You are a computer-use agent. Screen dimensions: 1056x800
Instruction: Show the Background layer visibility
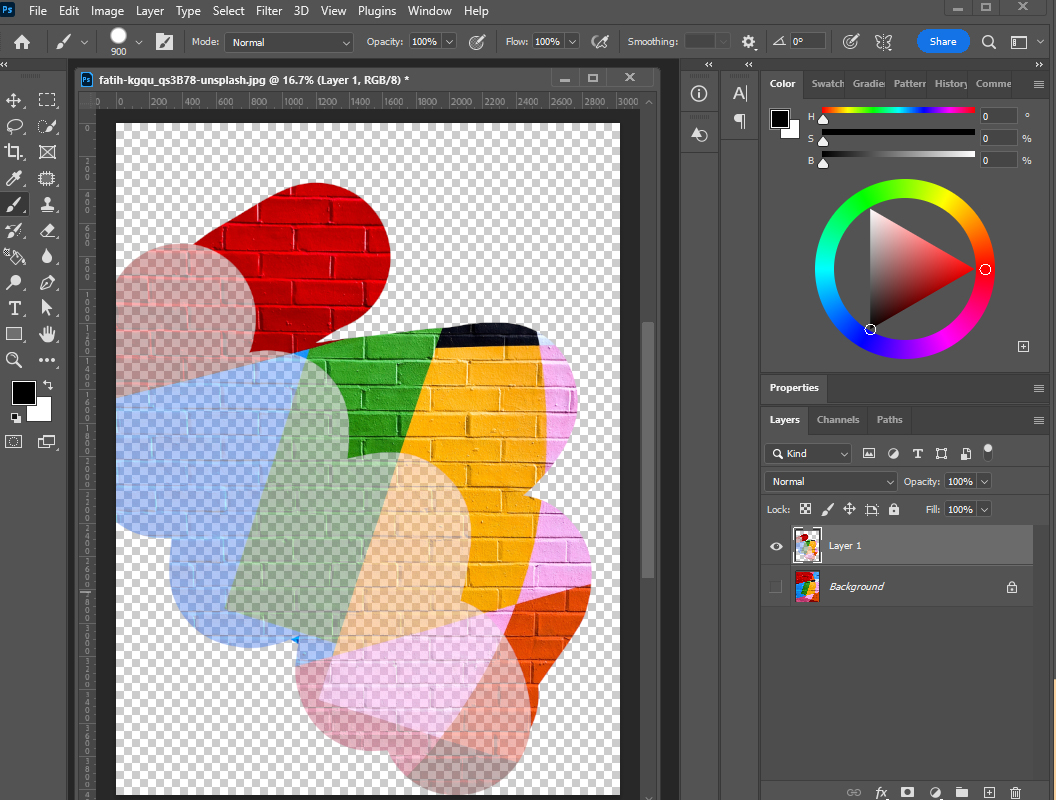776,587
